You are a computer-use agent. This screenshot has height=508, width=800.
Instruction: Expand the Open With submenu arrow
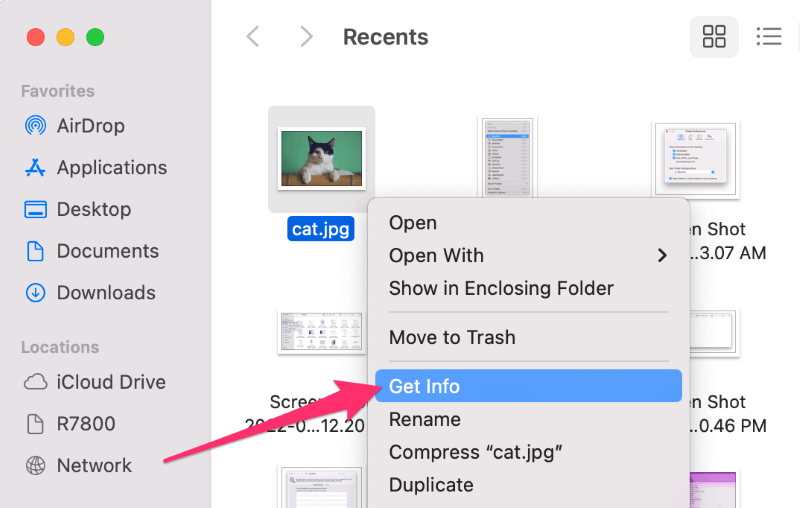point(662,256)
